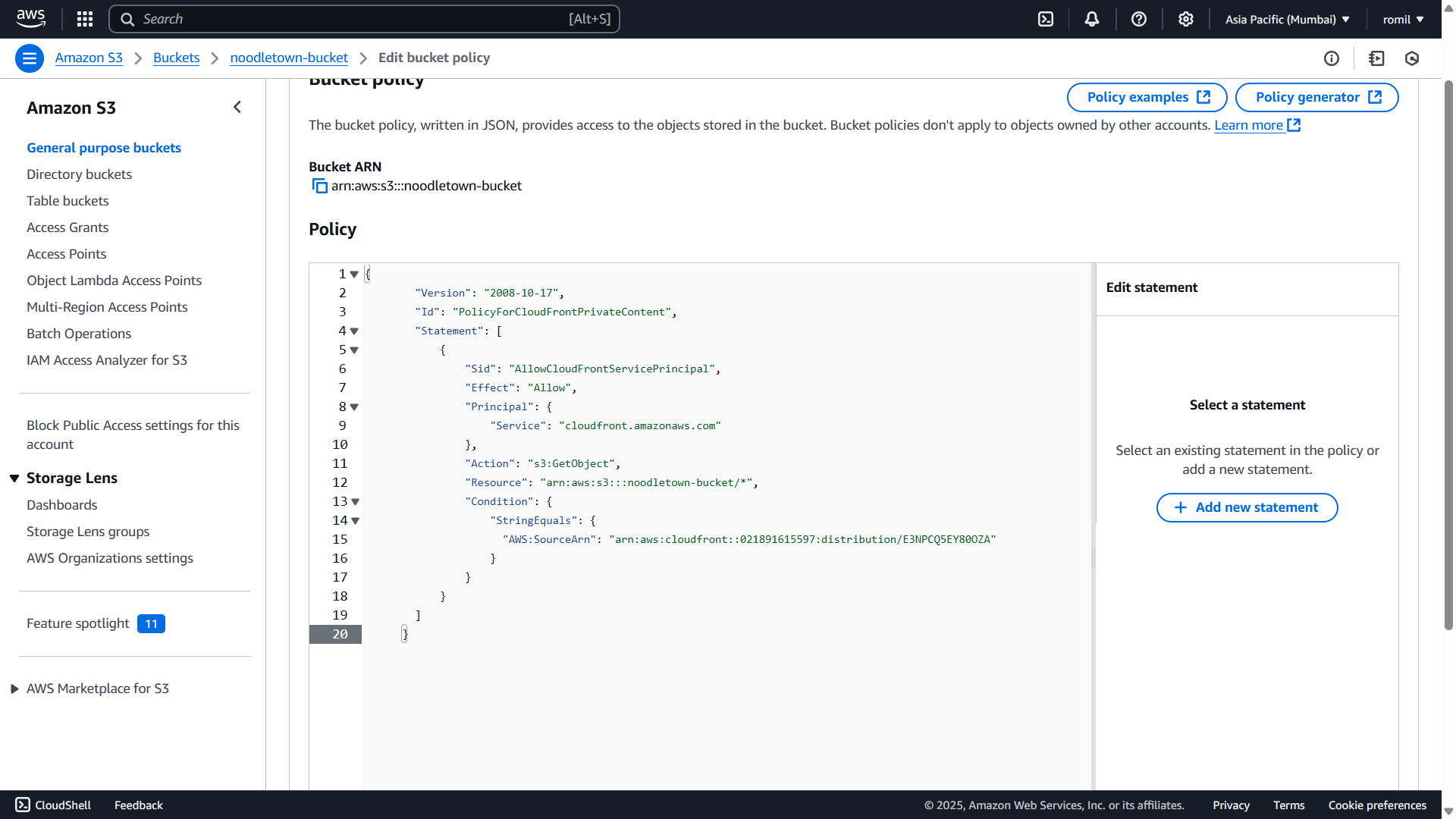Image resolution: width=1456 pixels, height=819 pixels.
Task: Open Table buckets
Action: 67,201
